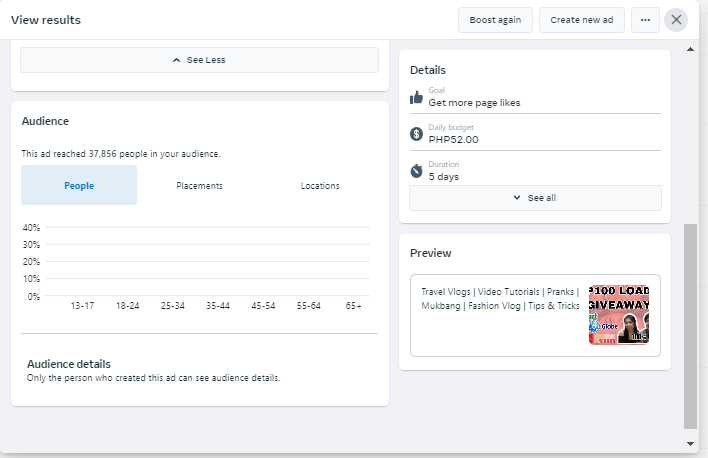Click the Get more page likes goal
The width and height of the screenshot is (708, 458).
(474, 102)
